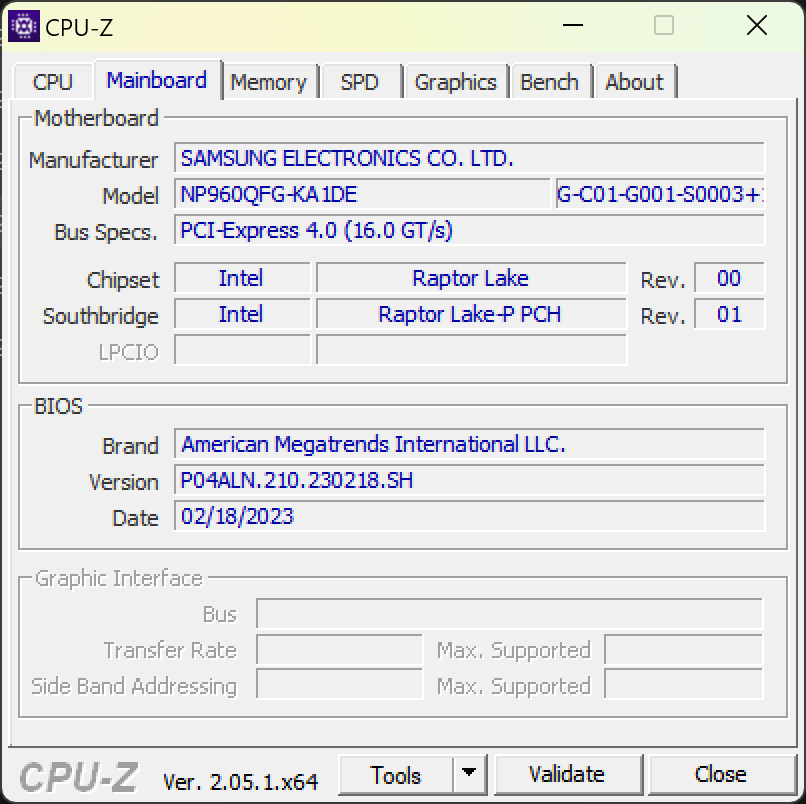
Task: Click the Chipset vendor Intel field
Action: click(242, 278)
